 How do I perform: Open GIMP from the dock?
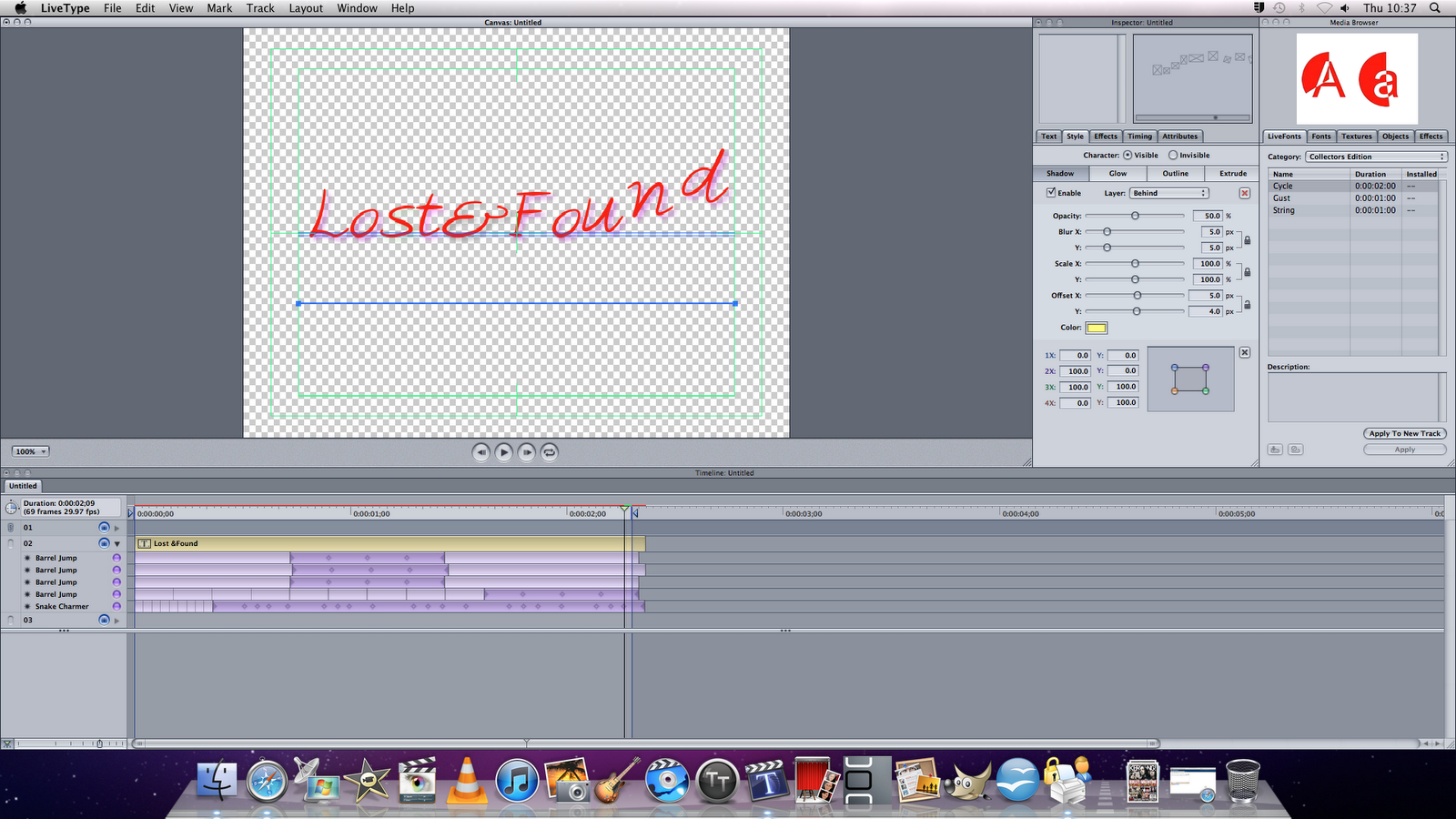pyautogui.click(x=968, y=780)
